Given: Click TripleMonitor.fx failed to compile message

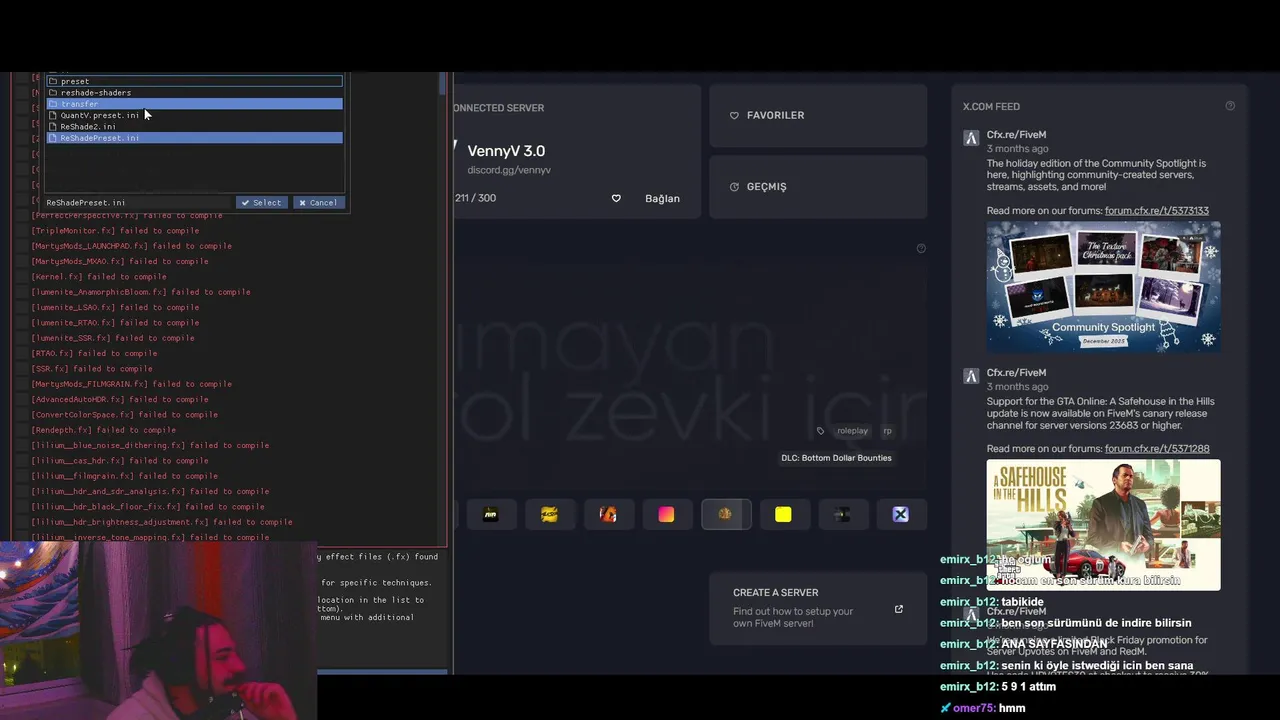Looking at the screenshot, I should 115,231.
